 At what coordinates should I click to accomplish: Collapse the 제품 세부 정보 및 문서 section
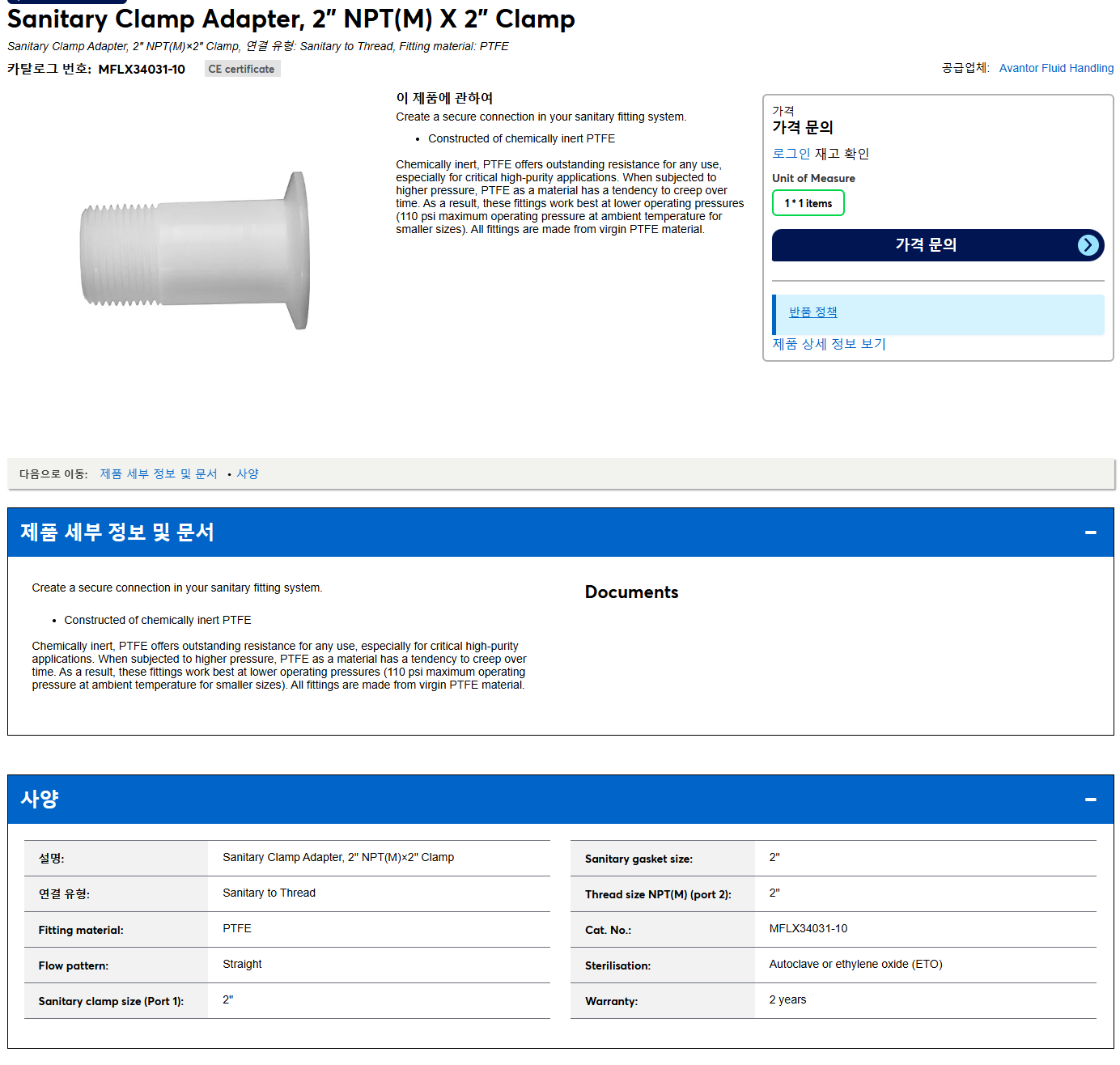click(1090, 532)
